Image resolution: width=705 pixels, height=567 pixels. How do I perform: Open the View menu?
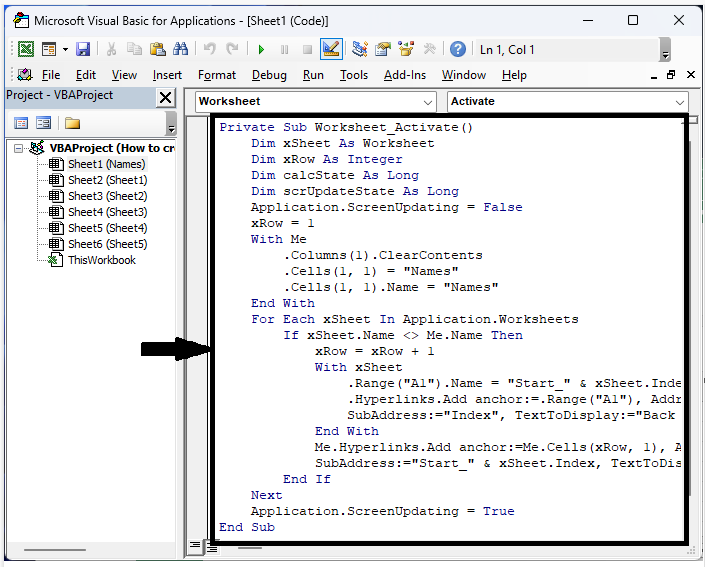point(124,75)
